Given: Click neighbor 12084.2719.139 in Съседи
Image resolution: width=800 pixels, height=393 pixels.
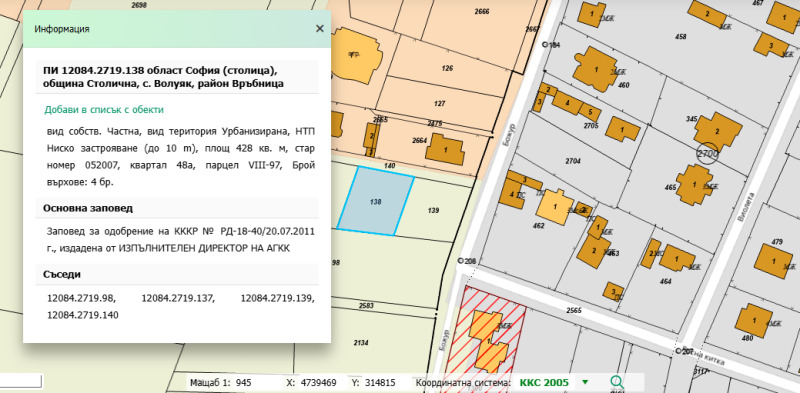Looking at the screenshot, I should [x=278, y=299].
